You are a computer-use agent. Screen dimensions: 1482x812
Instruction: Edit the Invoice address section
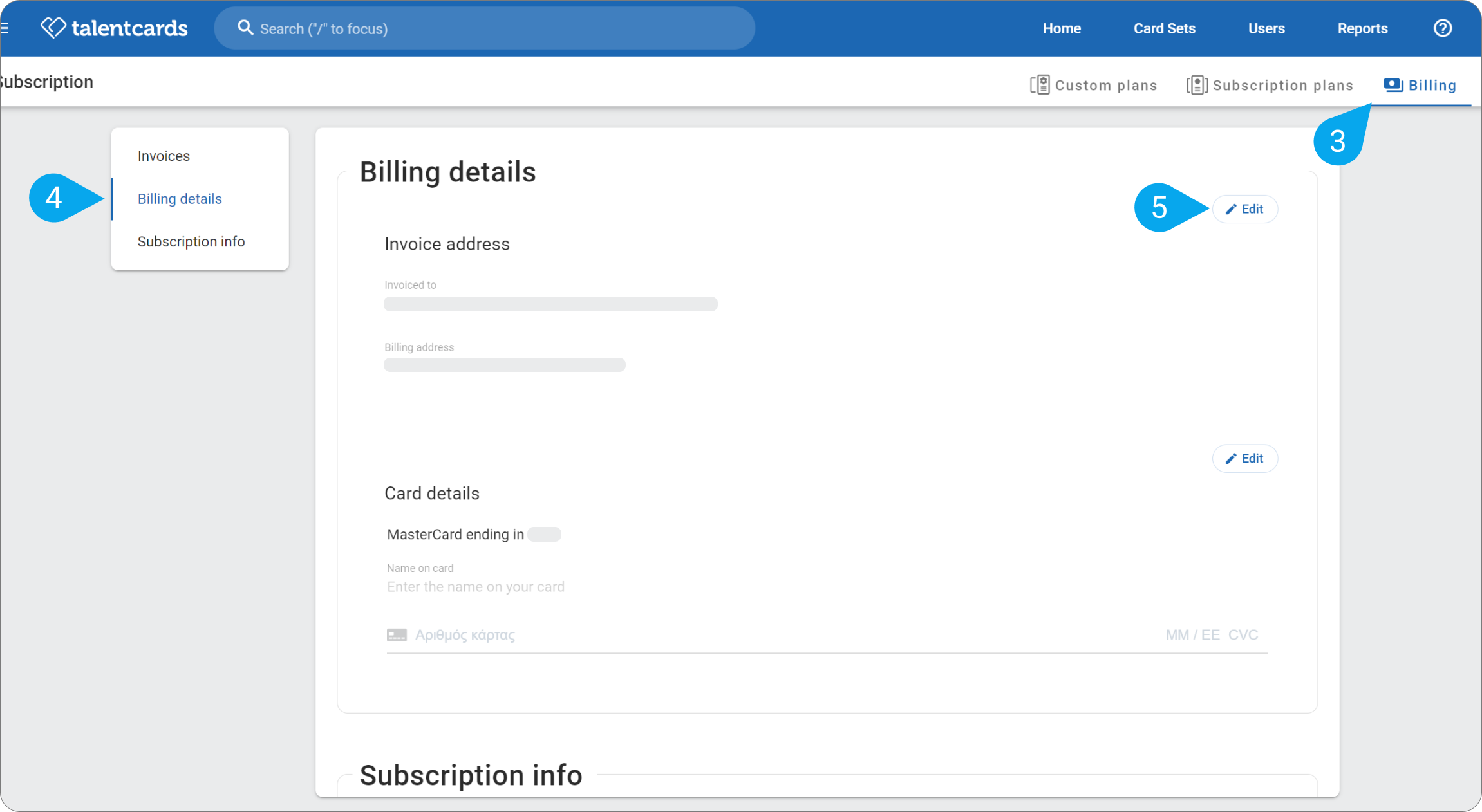(x=1244, y=209)
